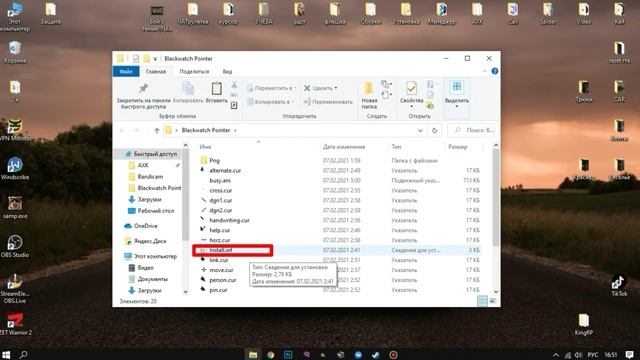Select the file busy.ani
The height and width of the screenshot is (360, 640).
(220, 180)
